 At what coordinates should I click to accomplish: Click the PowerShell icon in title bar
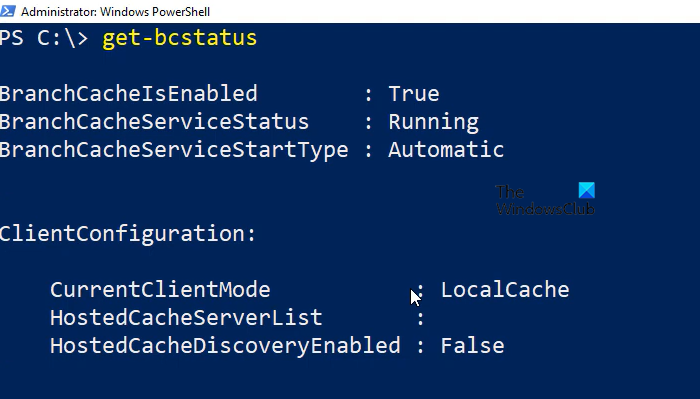[8, 11]
